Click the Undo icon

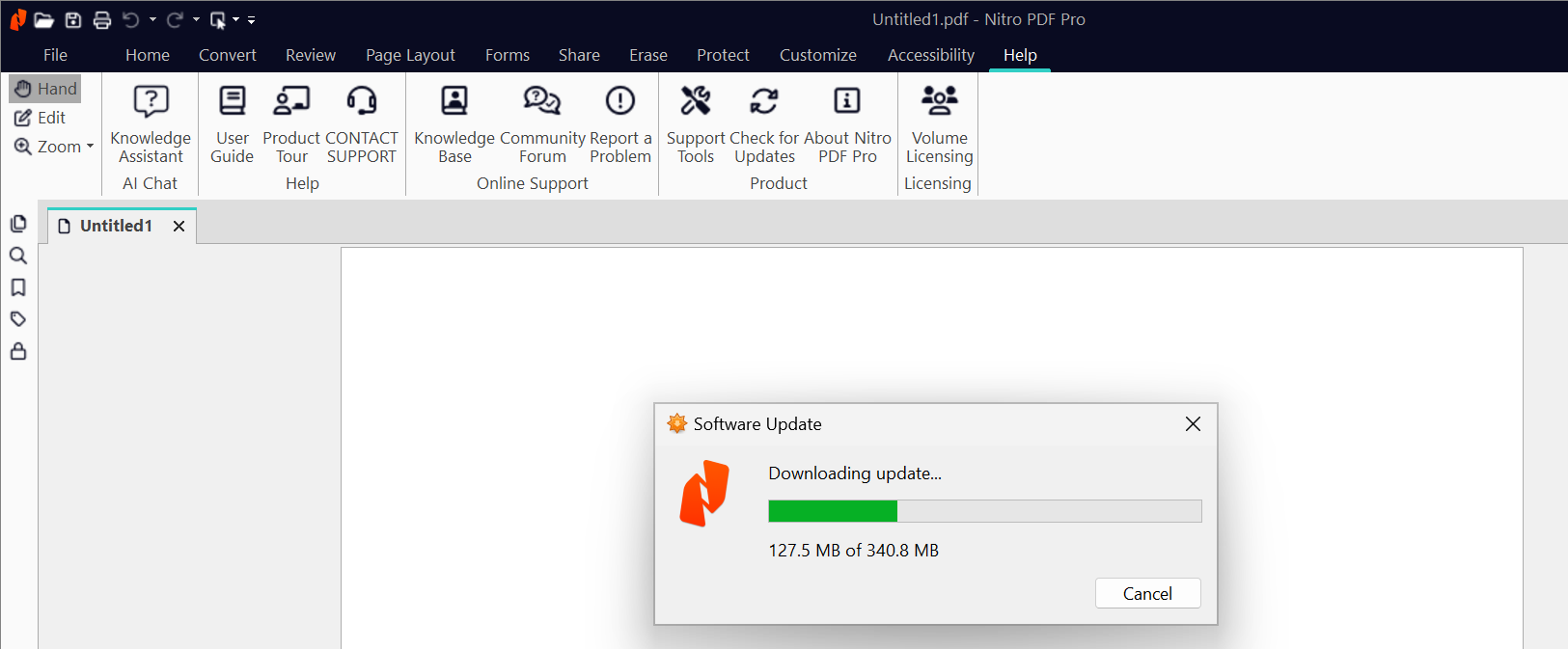tap(131, 19)
